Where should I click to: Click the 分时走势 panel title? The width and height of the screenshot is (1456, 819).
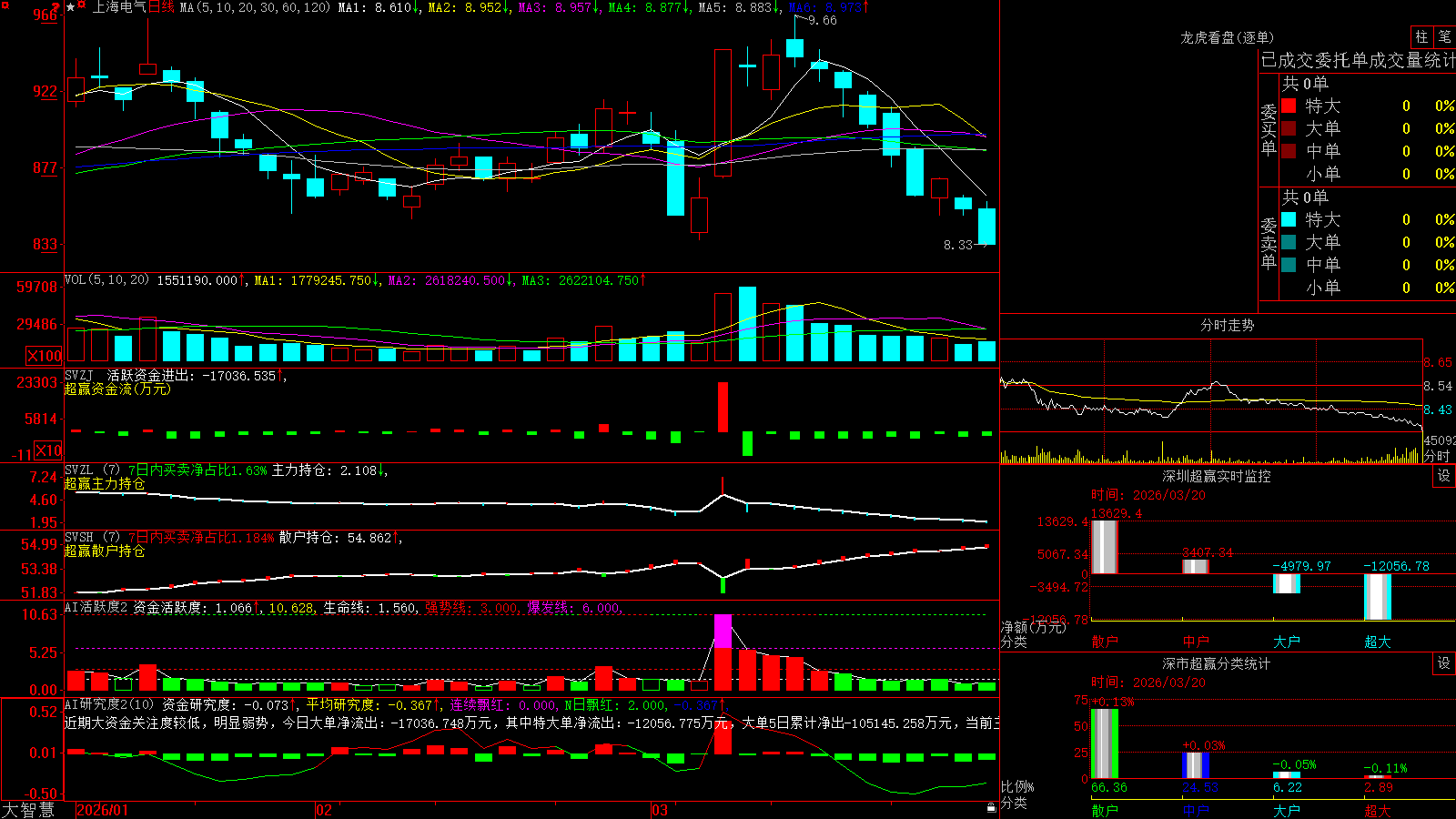(x=1228, y=325)
